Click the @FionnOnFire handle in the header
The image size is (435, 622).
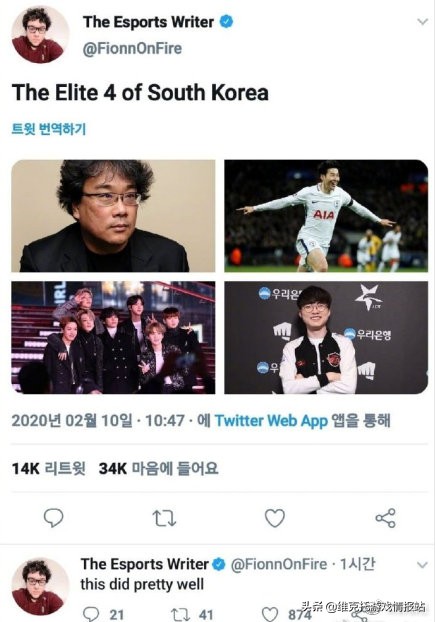tap(132, 48)
